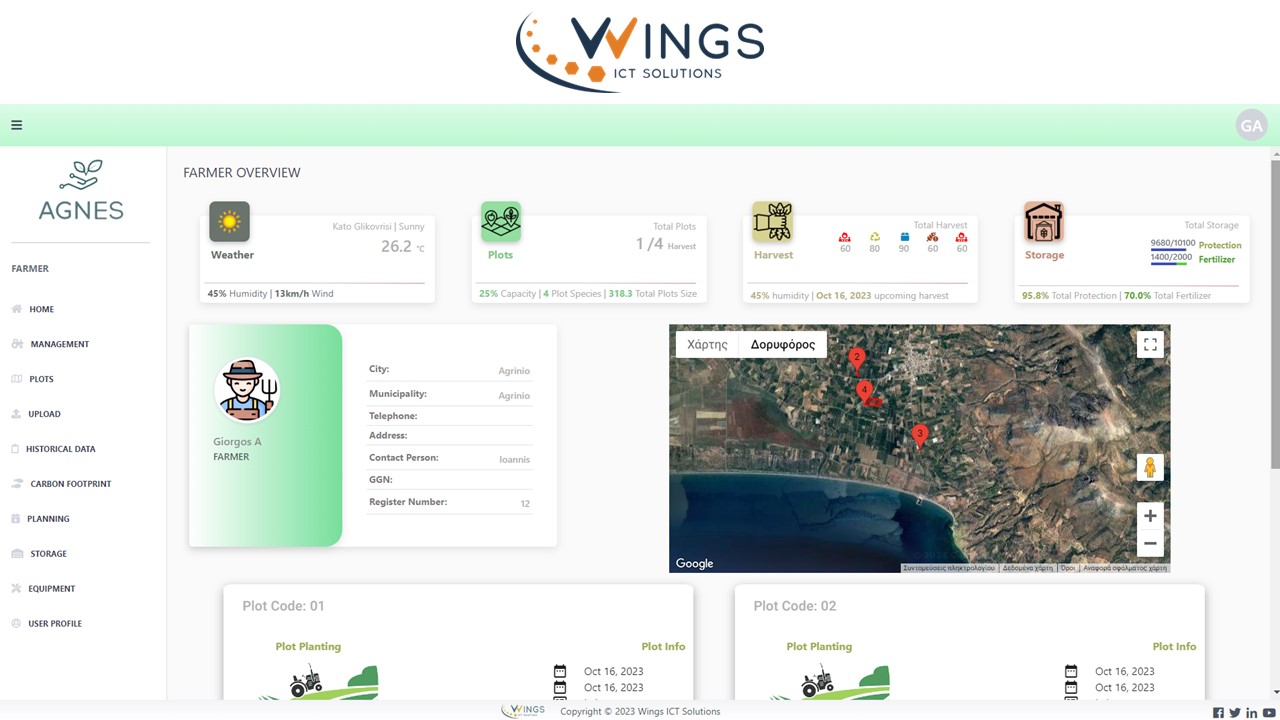The width and height of the screenshot is (1280, 720).
Task: Click the AGNES plant logo
Action: (81, 190)
